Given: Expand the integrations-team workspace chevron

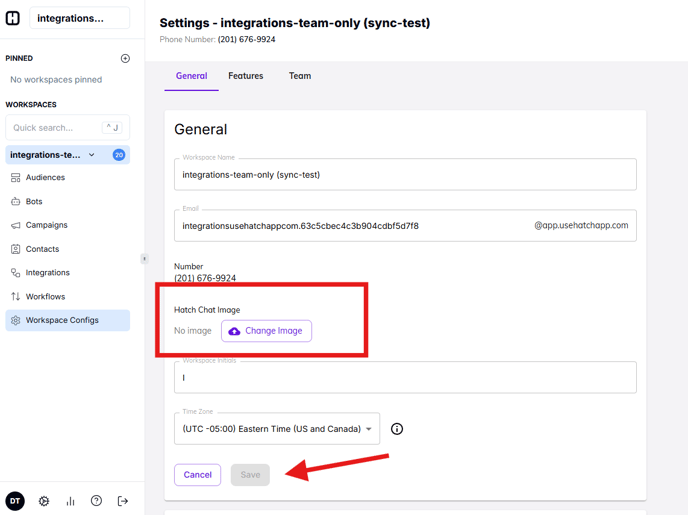Looking at the screenshot, I should coord(92,155).
